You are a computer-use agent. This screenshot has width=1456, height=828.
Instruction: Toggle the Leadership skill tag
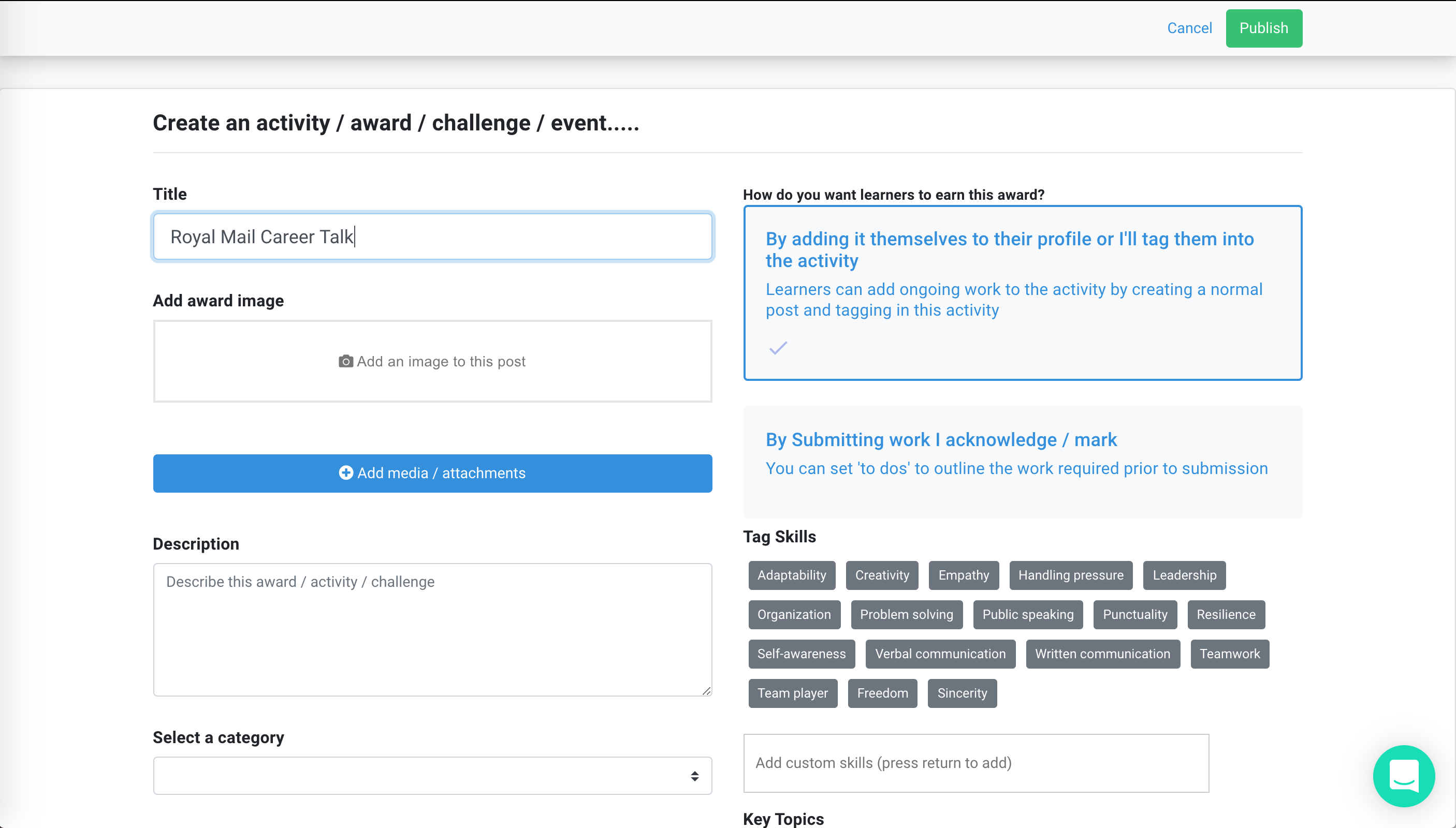coord(1184,575)
